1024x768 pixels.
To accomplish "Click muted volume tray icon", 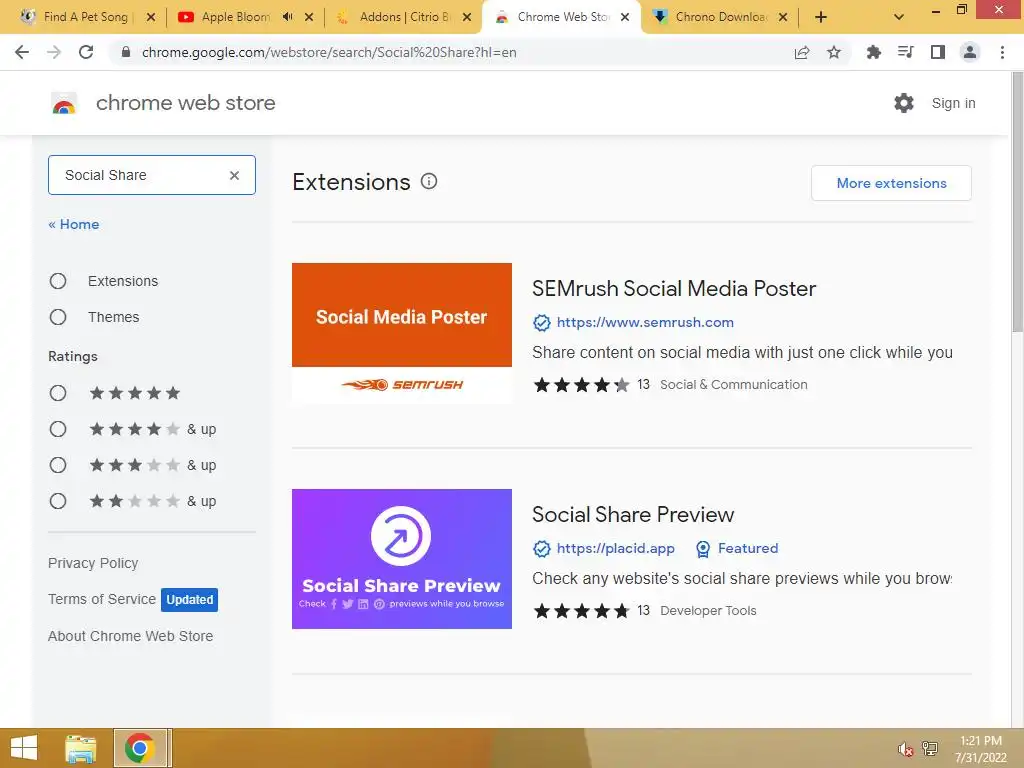I will pyautogui.click(x=905, y=749).
